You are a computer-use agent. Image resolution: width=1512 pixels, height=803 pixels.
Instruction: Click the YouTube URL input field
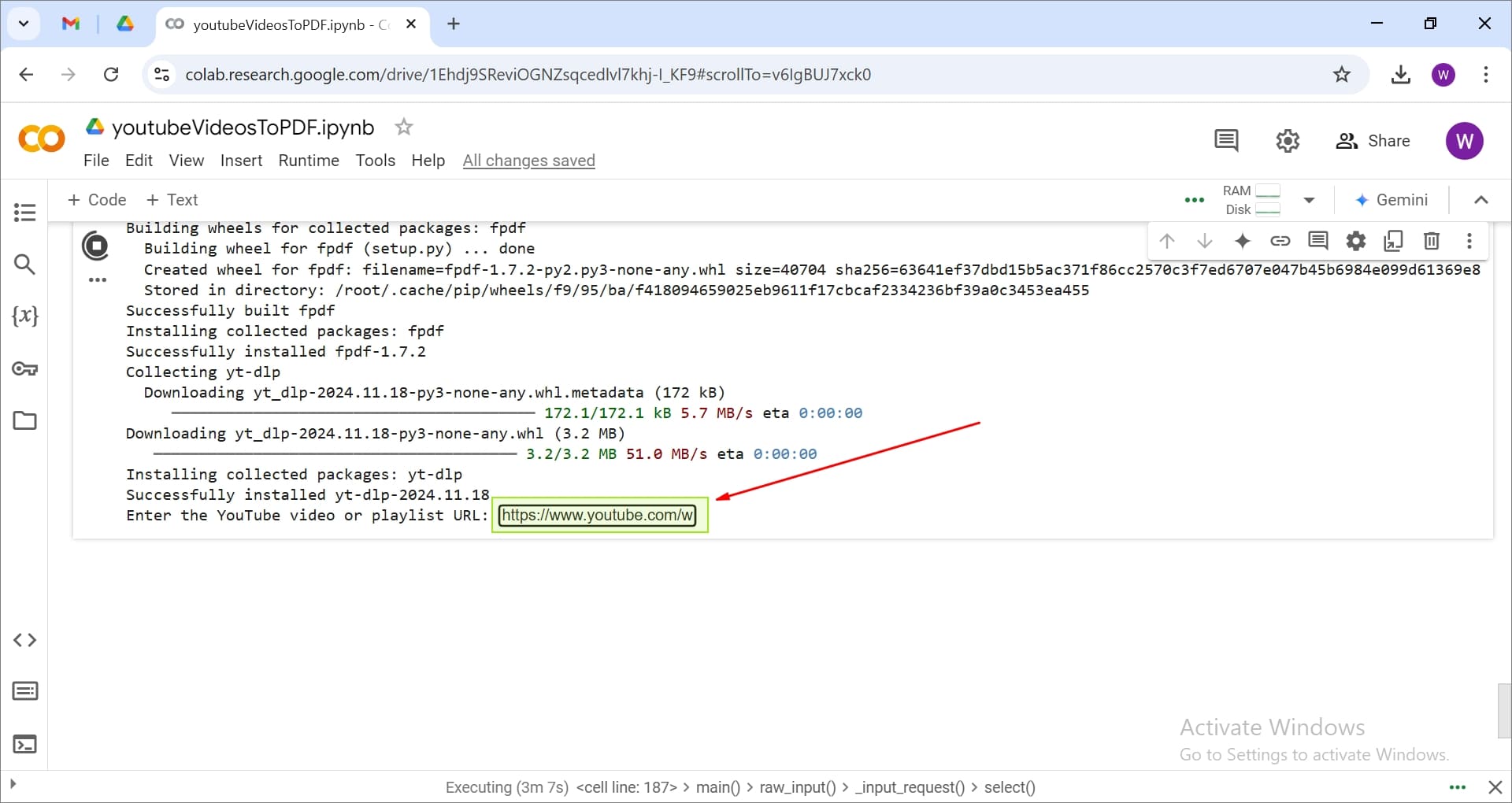(x=598, y=515)
